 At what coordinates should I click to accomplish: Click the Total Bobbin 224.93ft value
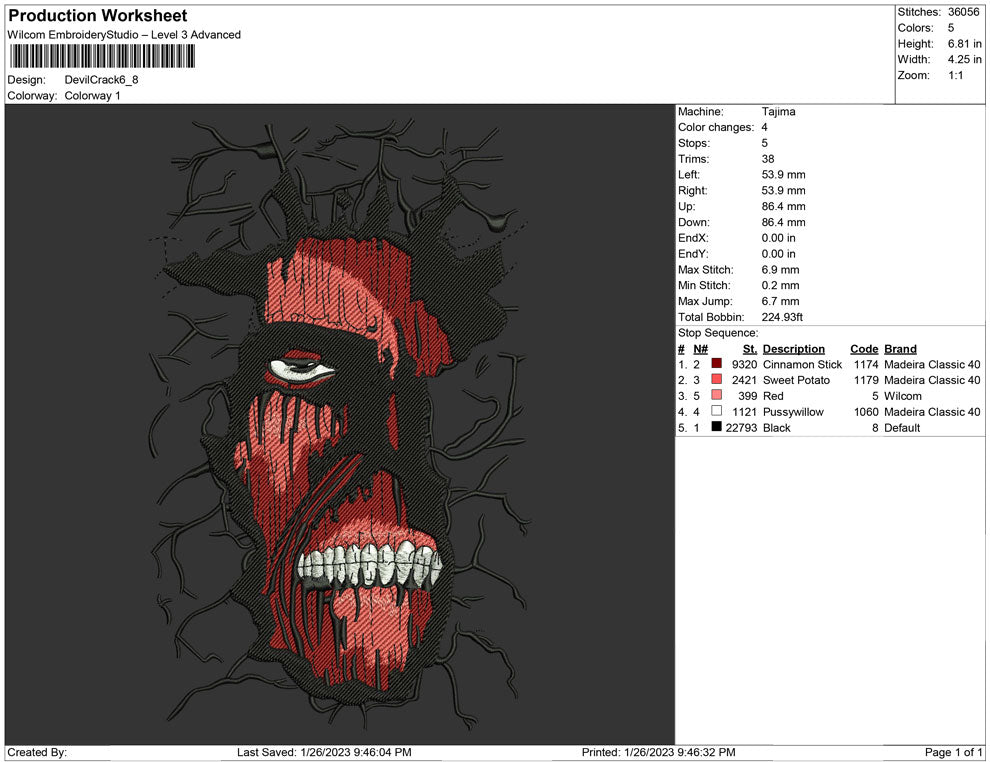click(782, 317)
